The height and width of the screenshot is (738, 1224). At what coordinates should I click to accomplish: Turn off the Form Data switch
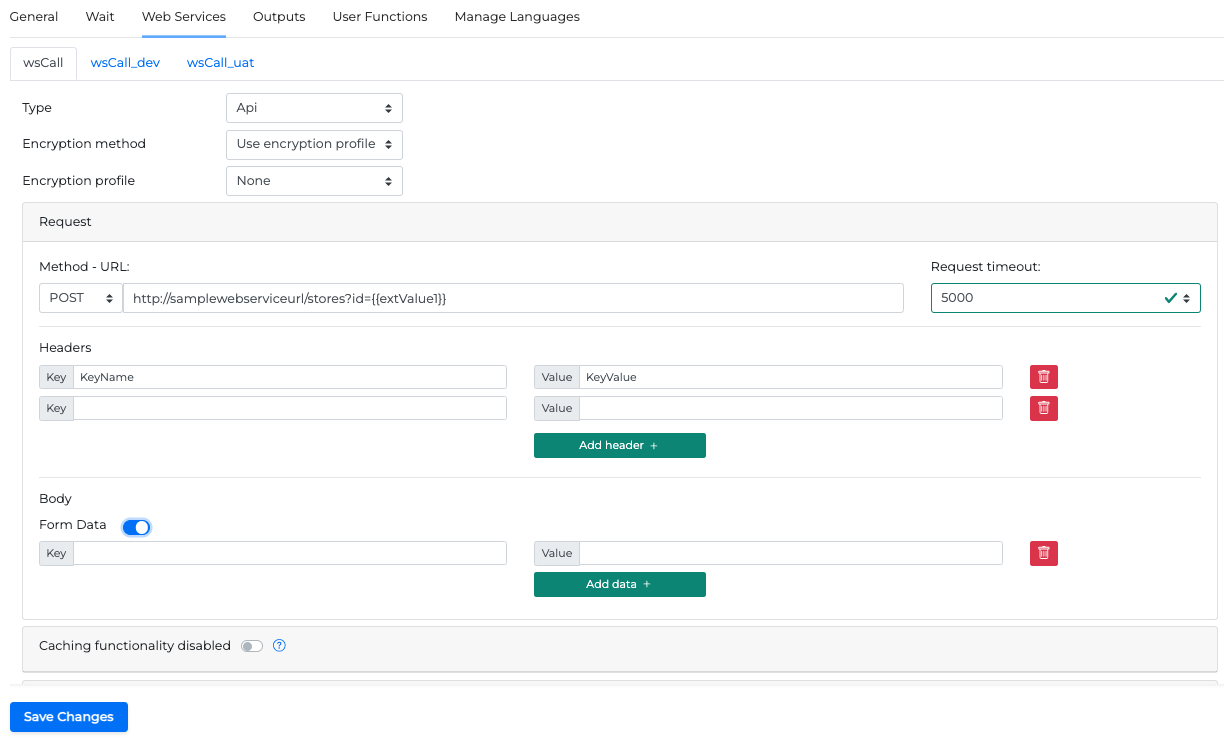point(136,527)
